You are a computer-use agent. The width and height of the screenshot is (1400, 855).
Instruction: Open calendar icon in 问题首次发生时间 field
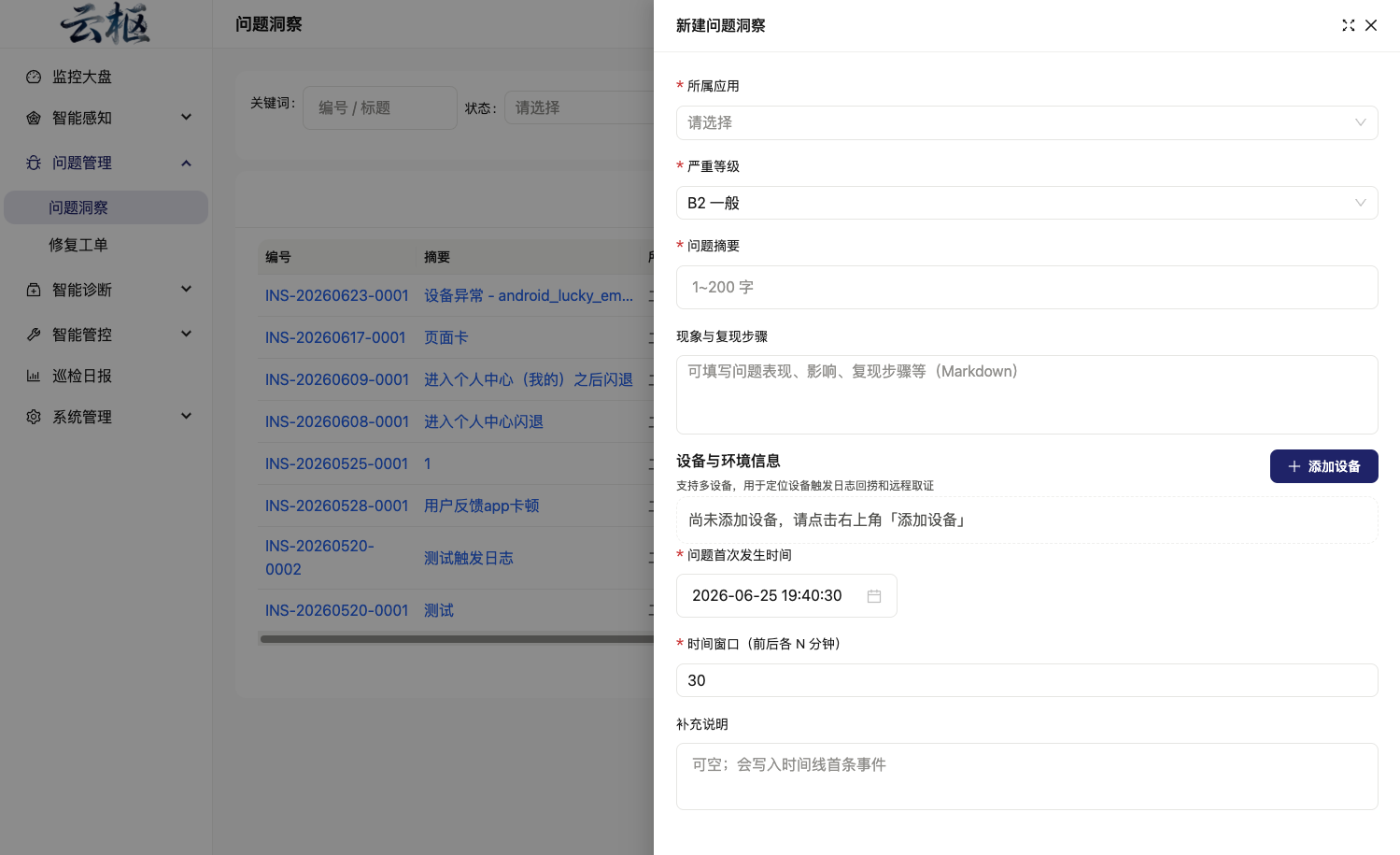tap(874, 596)
